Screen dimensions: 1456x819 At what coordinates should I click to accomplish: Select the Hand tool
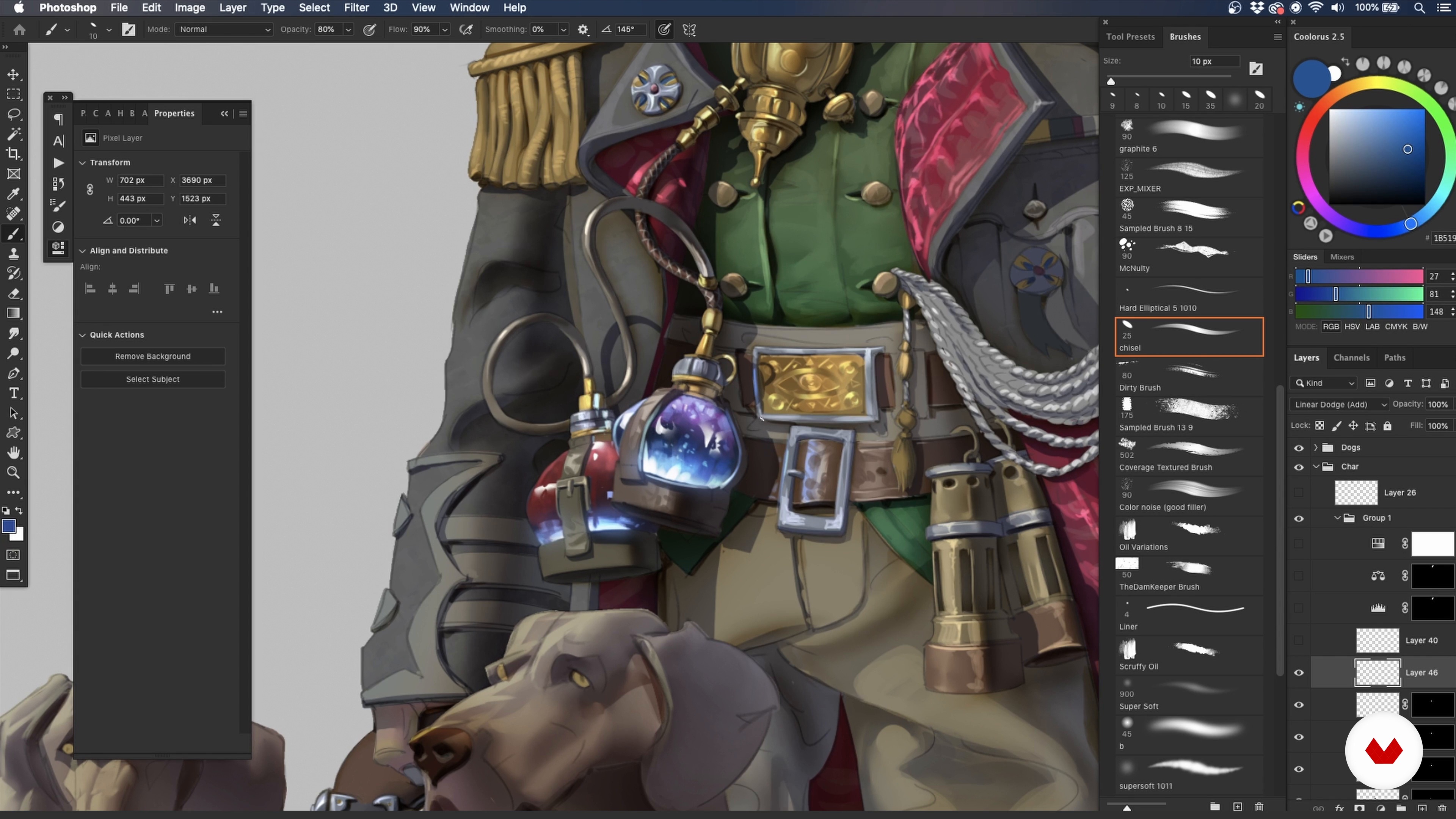click(x=14, y=453)
